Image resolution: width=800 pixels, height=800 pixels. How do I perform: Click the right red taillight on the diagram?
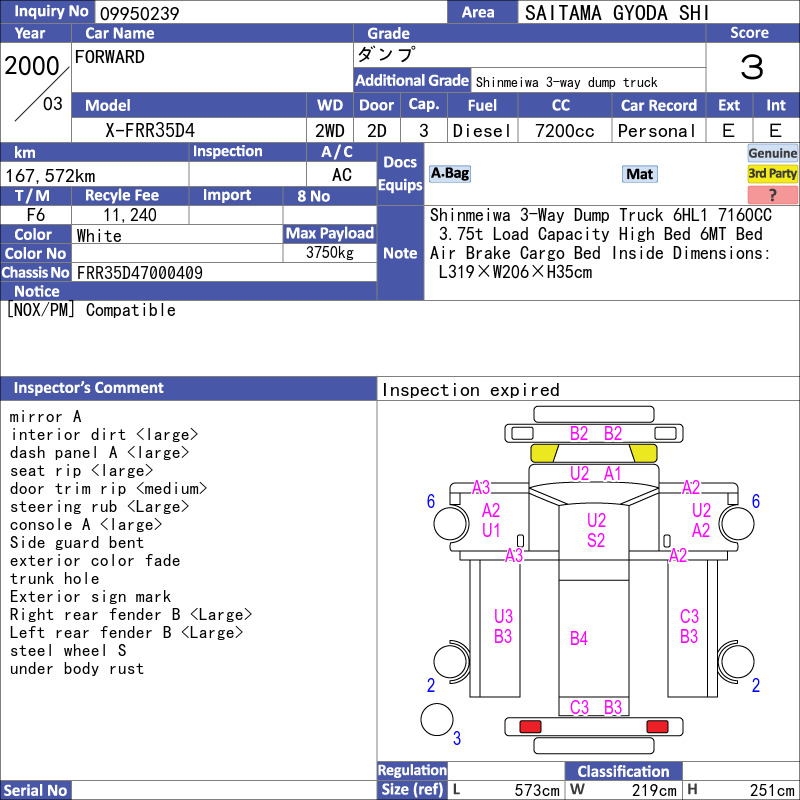click(x=657, y=726)
